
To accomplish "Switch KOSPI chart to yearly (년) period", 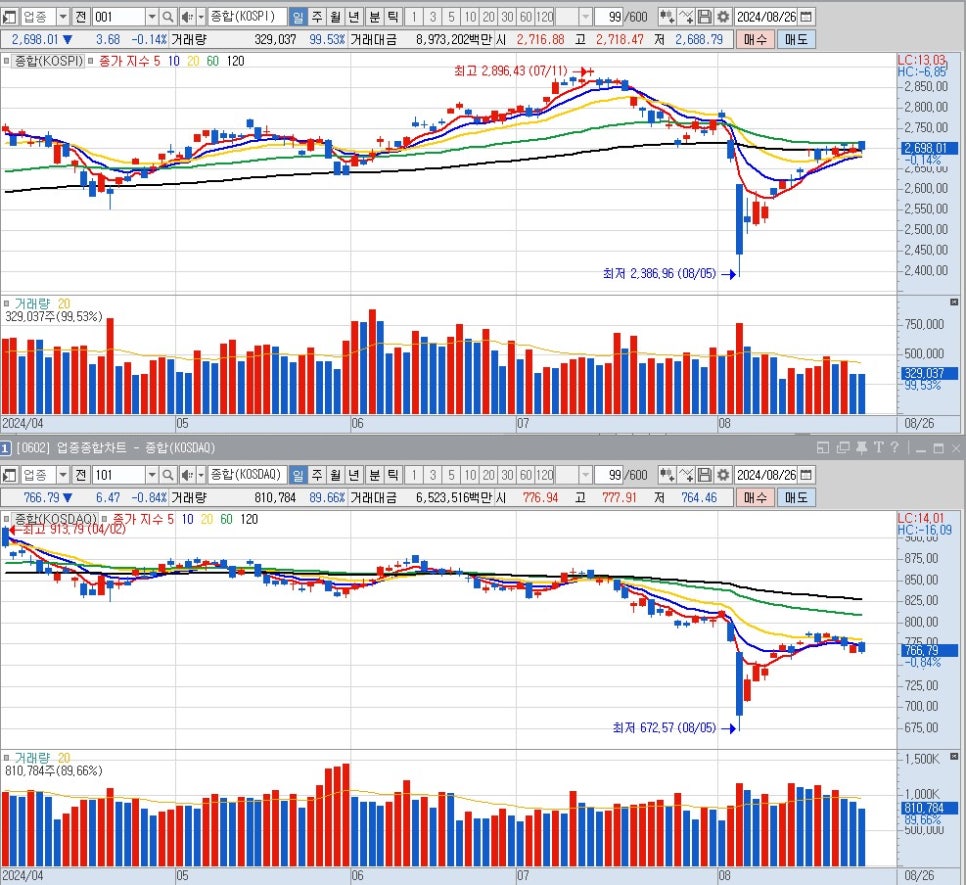I will tap(354, 17).
